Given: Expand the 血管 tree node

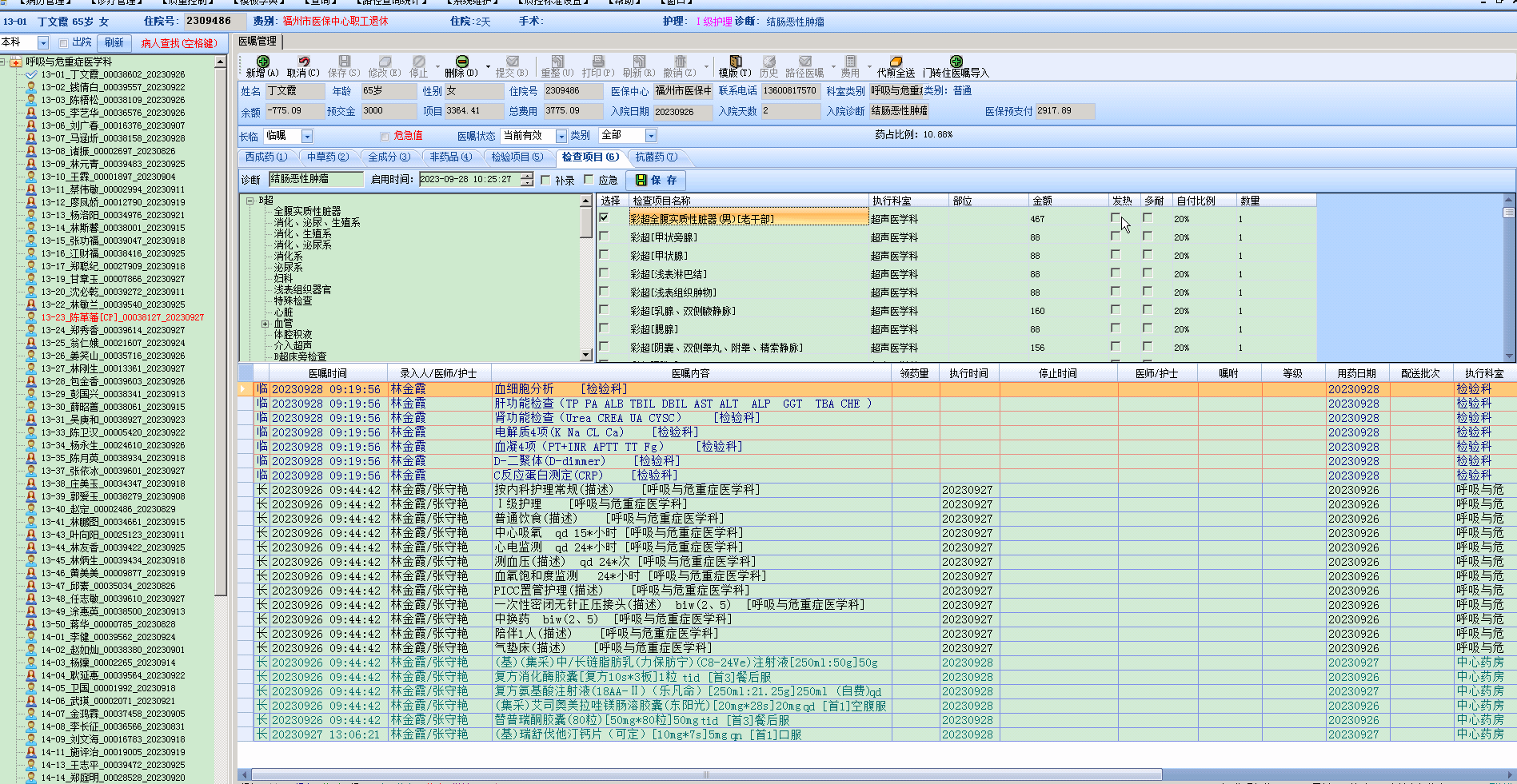Looking at the screenshot, I should (x=265, y=324).
